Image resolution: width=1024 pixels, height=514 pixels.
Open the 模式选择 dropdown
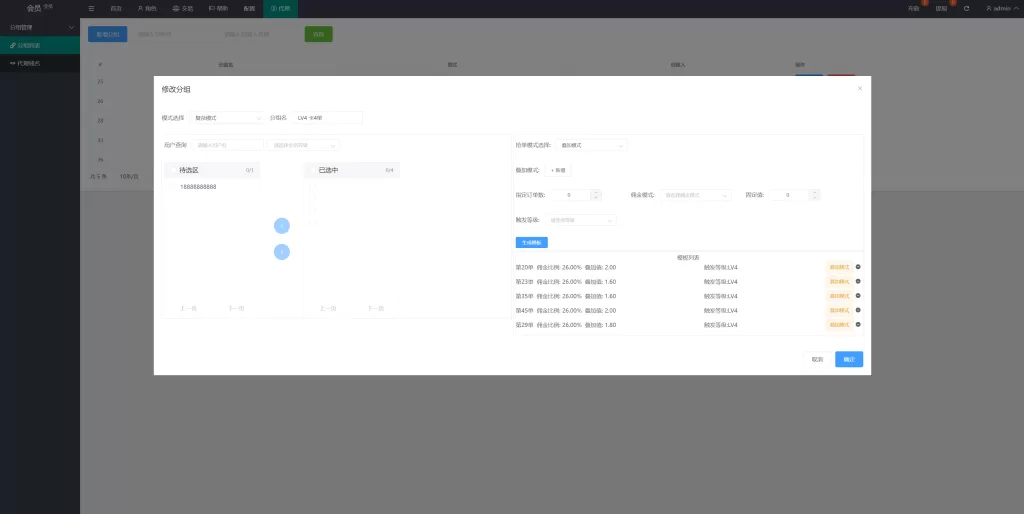tap(228, 117)
